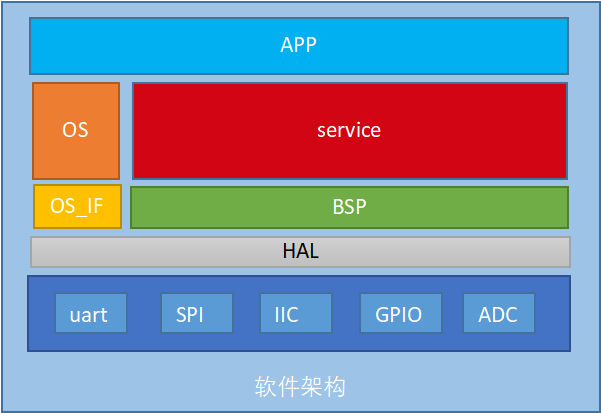This screenshot has width=601, height=413.
Task: Select the uart driver box
Action: (91, 313)
